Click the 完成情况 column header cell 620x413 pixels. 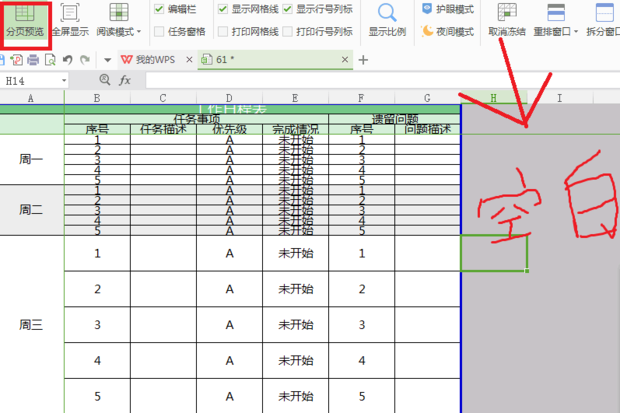[x=295, y=129]
